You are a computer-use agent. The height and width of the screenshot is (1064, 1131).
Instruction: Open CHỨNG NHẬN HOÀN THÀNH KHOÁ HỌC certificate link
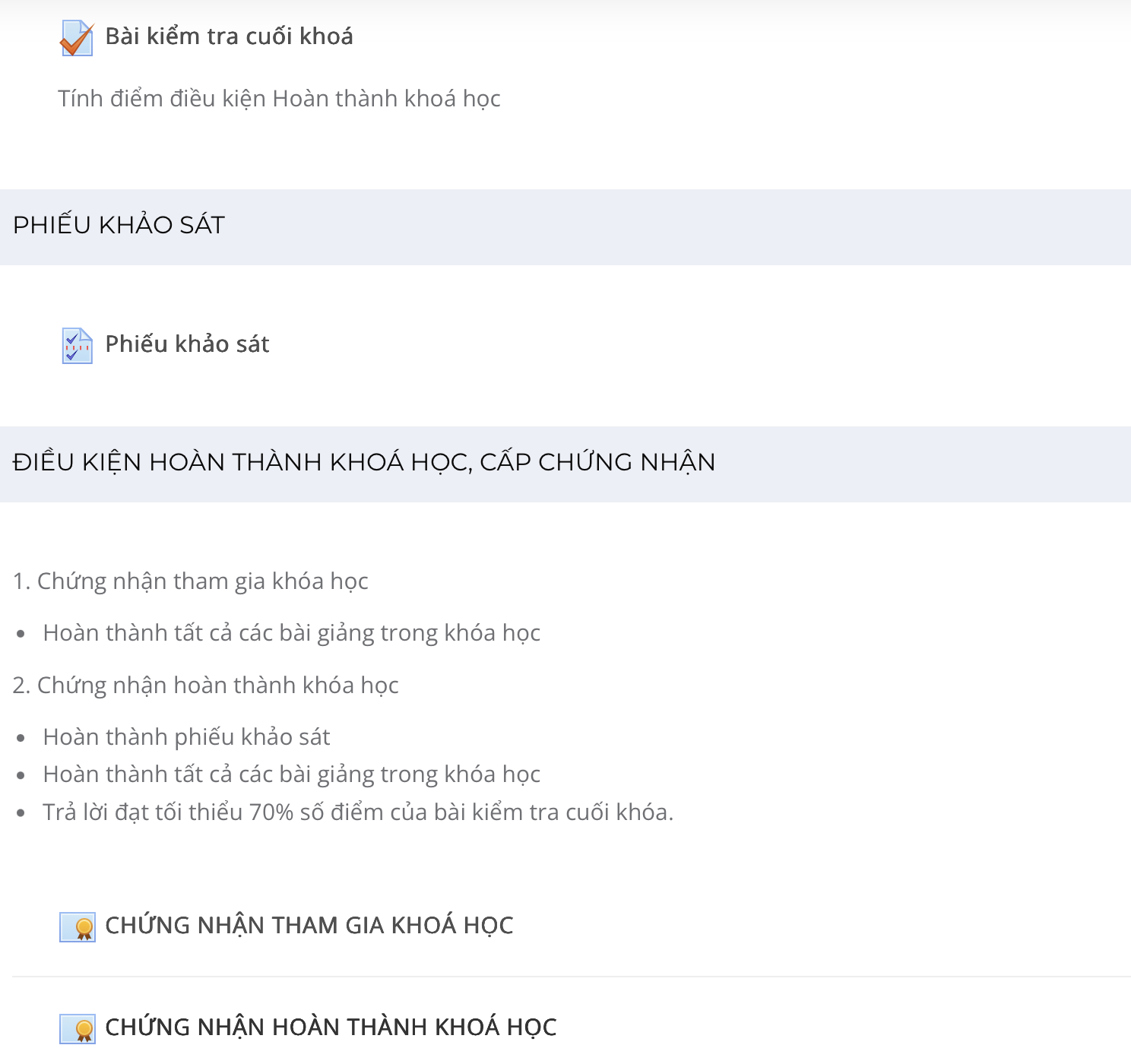pyautogui.click(x=331, y=1028)
